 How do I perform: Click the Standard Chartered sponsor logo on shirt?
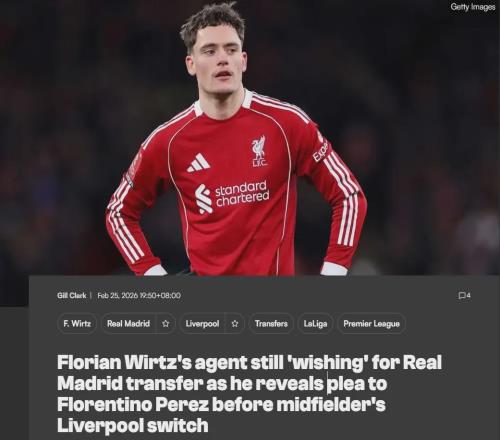[x=232, y=197]
